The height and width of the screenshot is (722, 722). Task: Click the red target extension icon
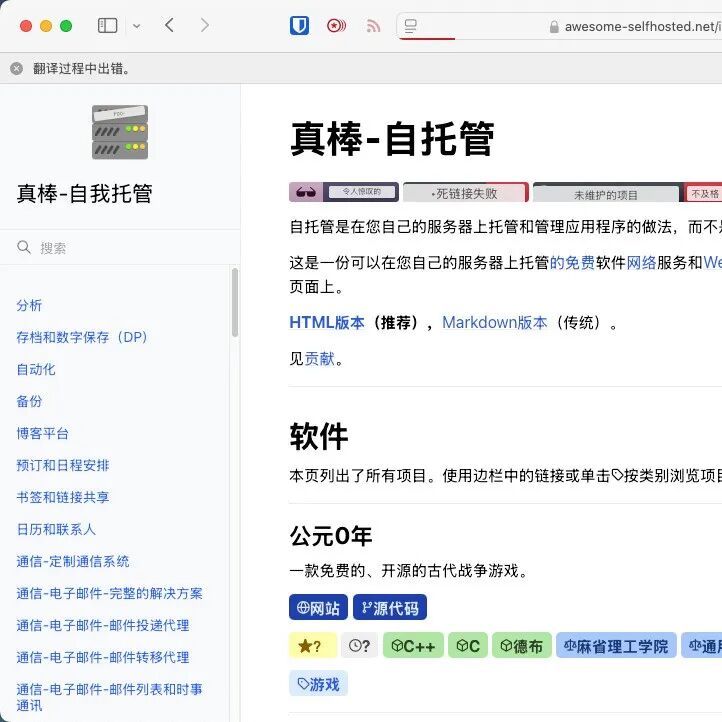coord(336,26)
